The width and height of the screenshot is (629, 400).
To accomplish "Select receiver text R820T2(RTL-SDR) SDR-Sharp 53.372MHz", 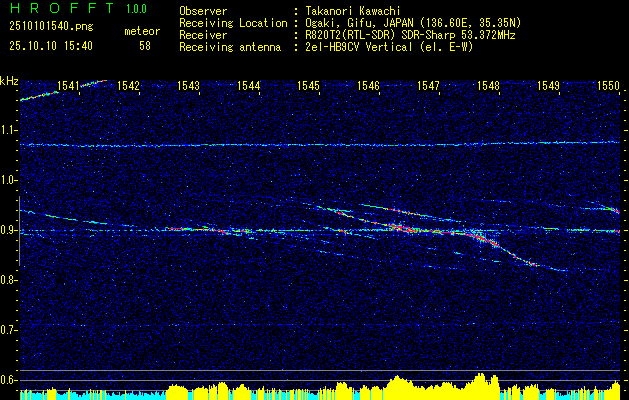I will [x=410, y=35].
